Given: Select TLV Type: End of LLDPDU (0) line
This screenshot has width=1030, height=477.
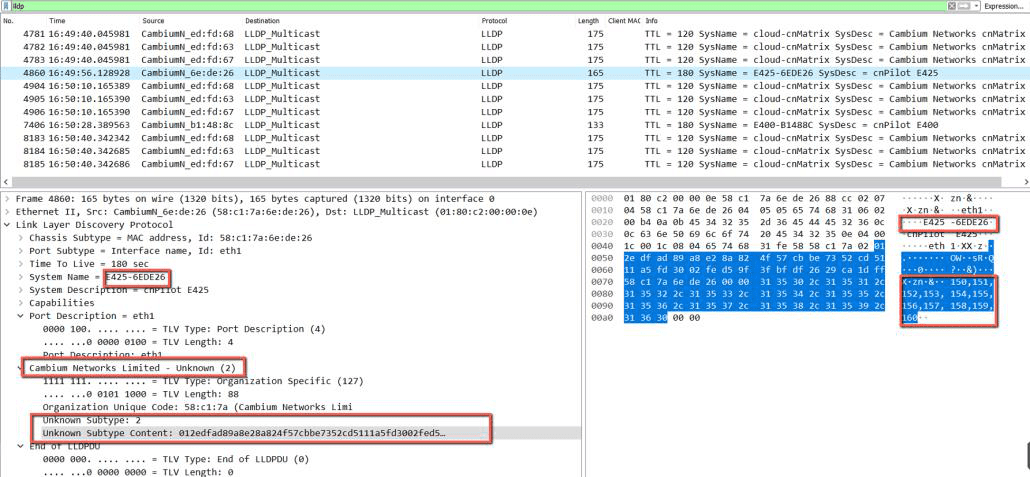Looking at the screenshot, I should (x=175, y=460).
